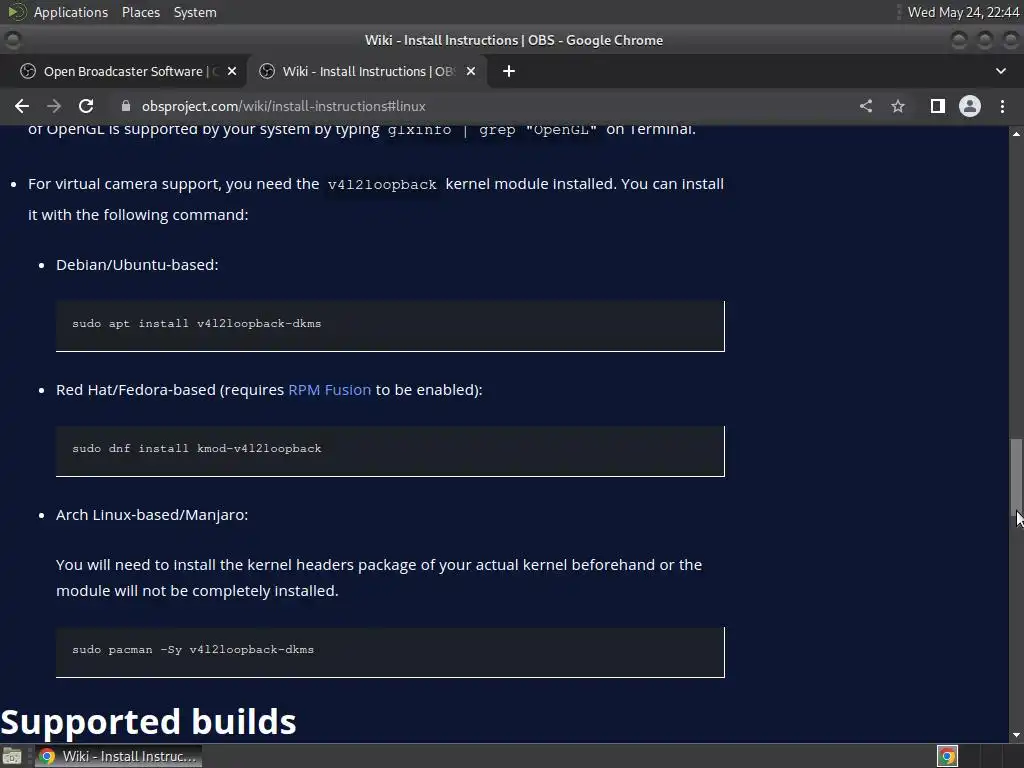Bookmark this page with the star
Screen dimensions: 1024x768
pyautogui.click(x=898, y=106)
